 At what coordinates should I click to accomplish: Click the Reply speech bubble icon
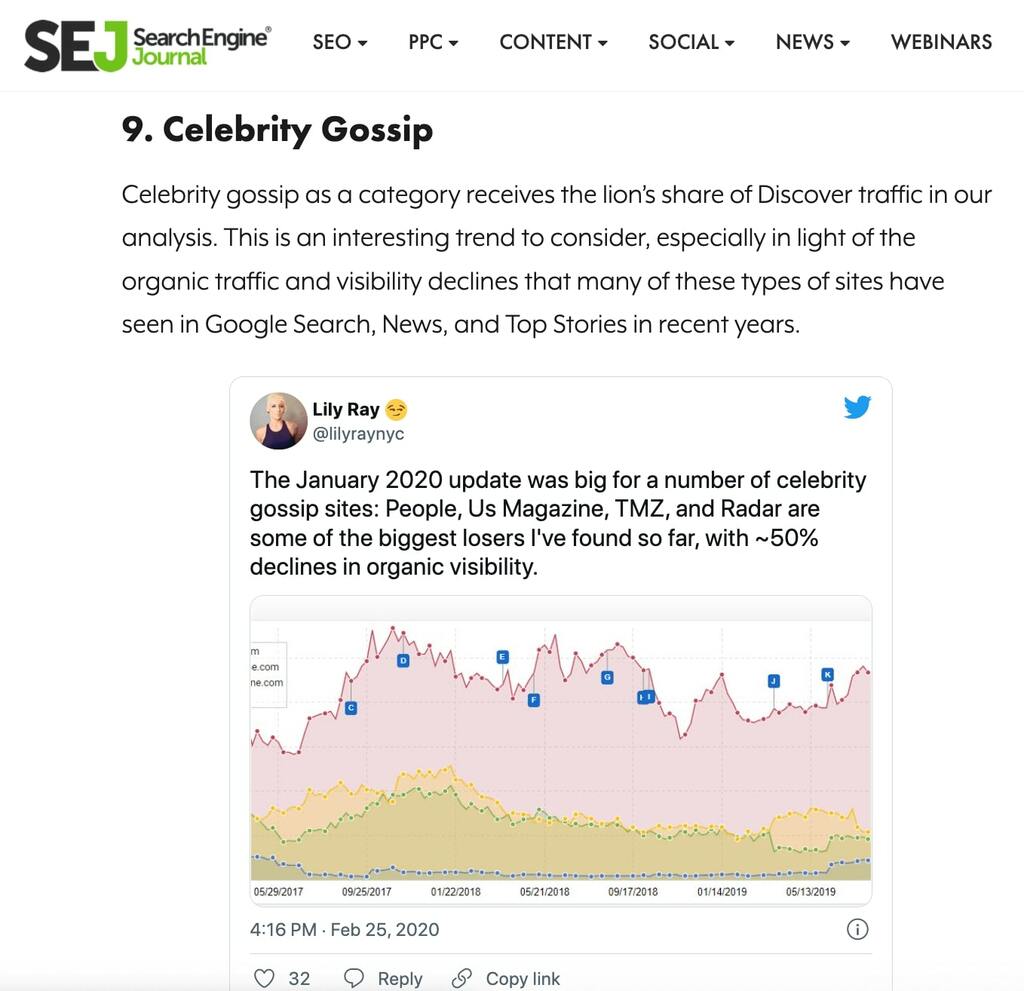(x=354, y=978)
